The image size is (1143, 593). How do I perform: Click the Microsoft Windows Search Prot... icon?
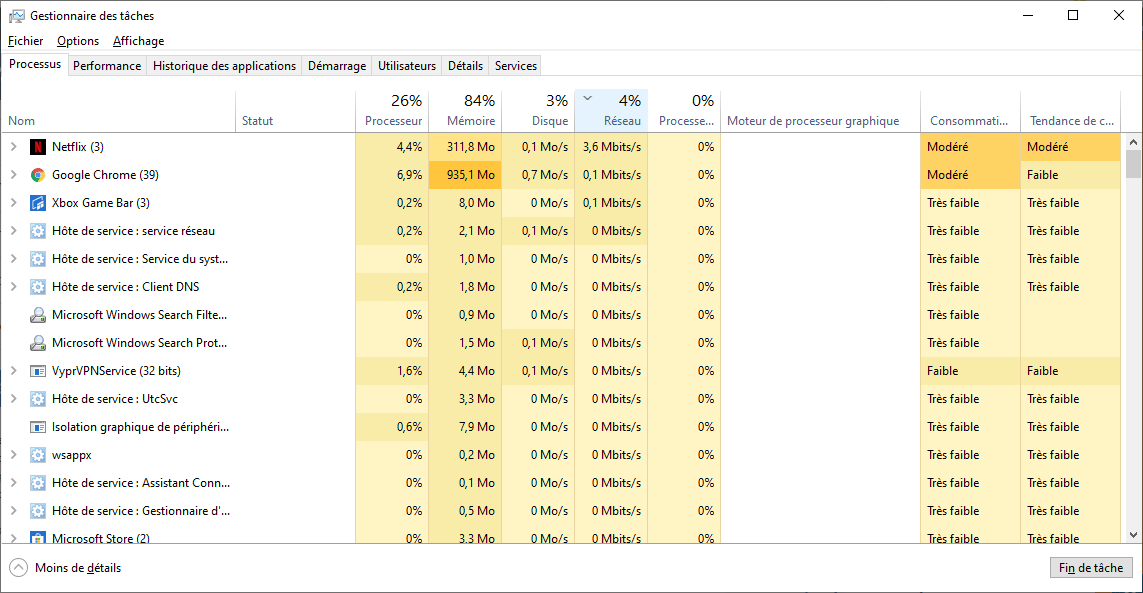38,343
